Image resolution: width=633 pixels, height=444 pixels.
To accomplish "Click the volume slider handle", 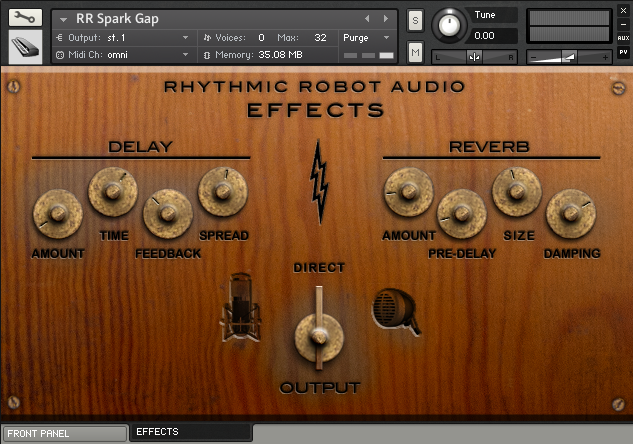I will pos(569,57).
